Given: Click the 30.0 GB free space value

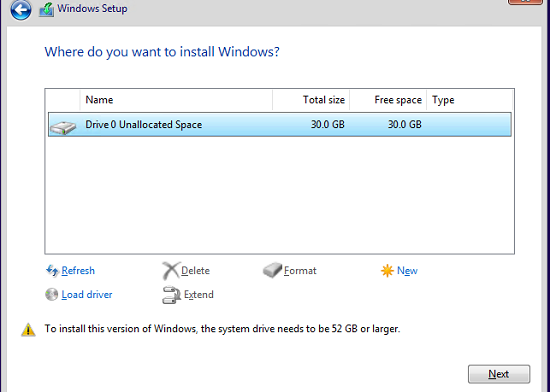Looking at the screenshot, I should [404, 124].
